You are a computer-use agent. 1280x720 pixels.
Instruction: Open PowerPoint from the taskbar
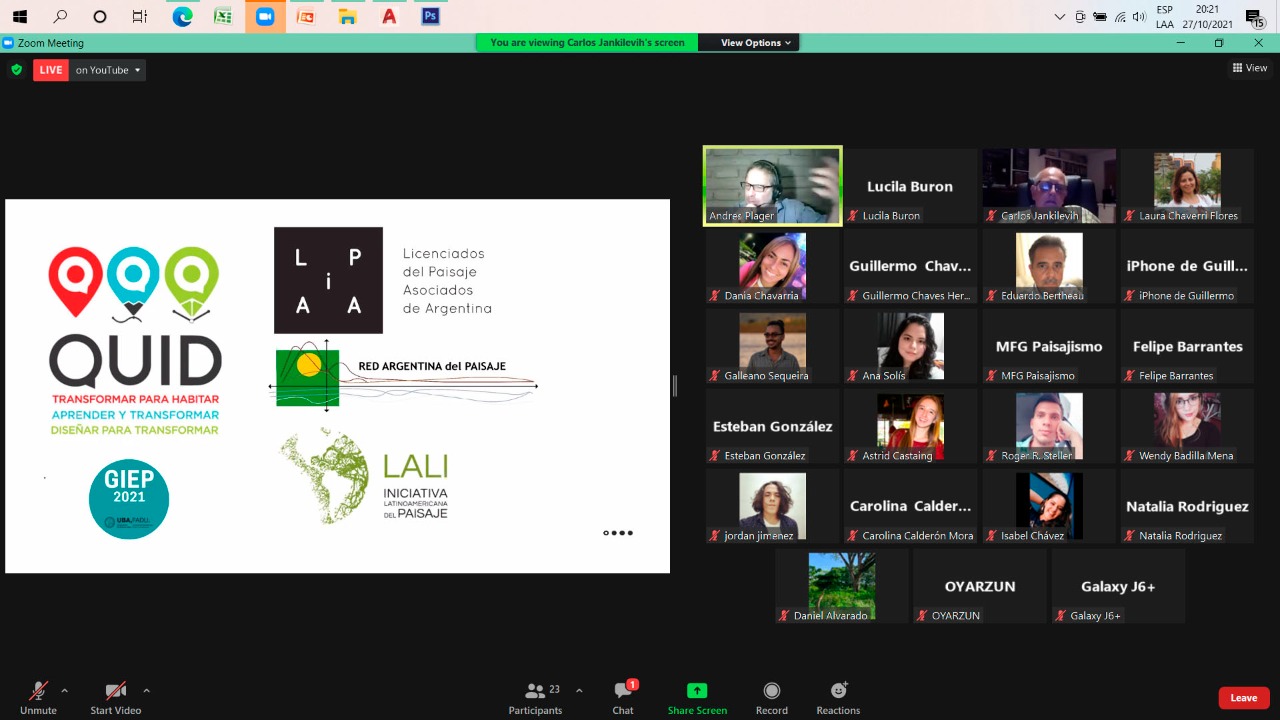pyautogui.click(x=306, y=17)
